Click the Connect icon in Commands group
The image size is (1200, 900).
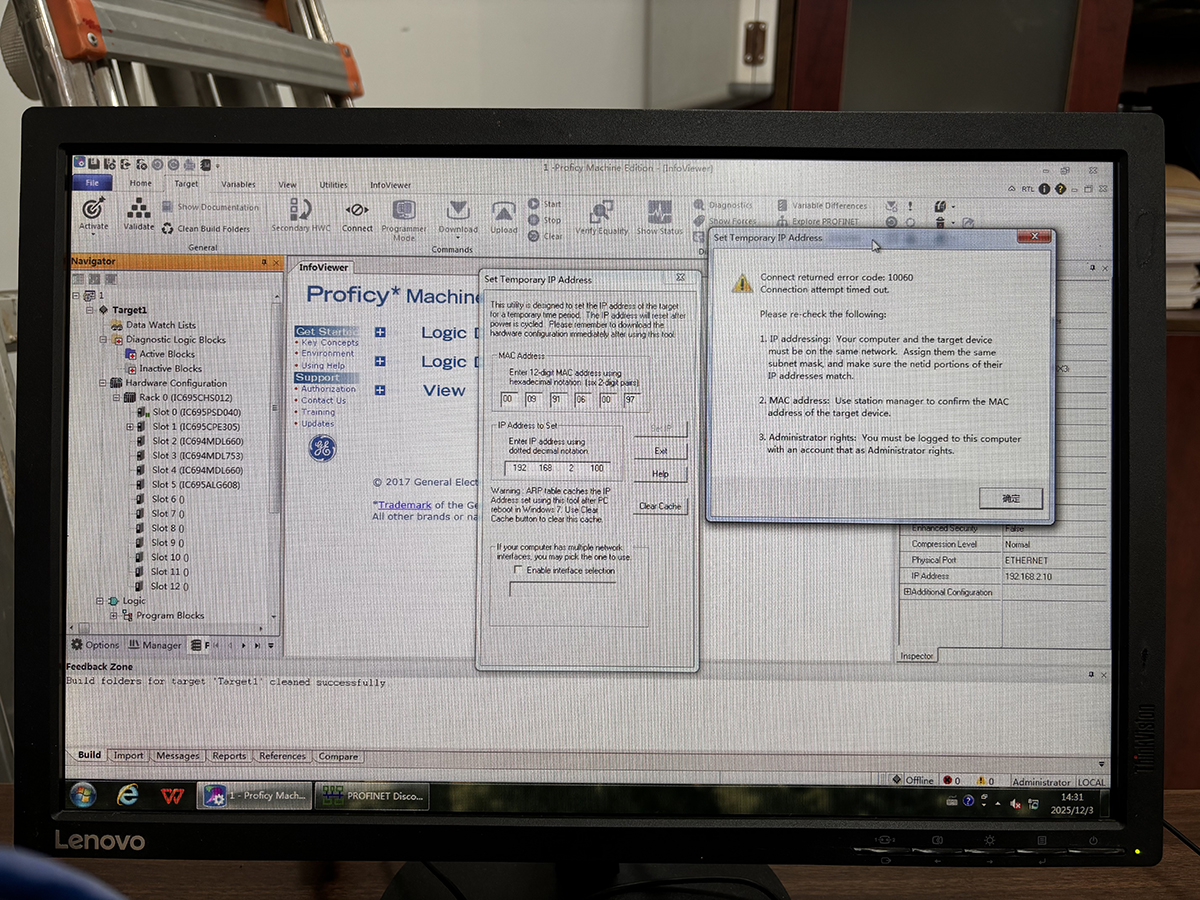357,211
